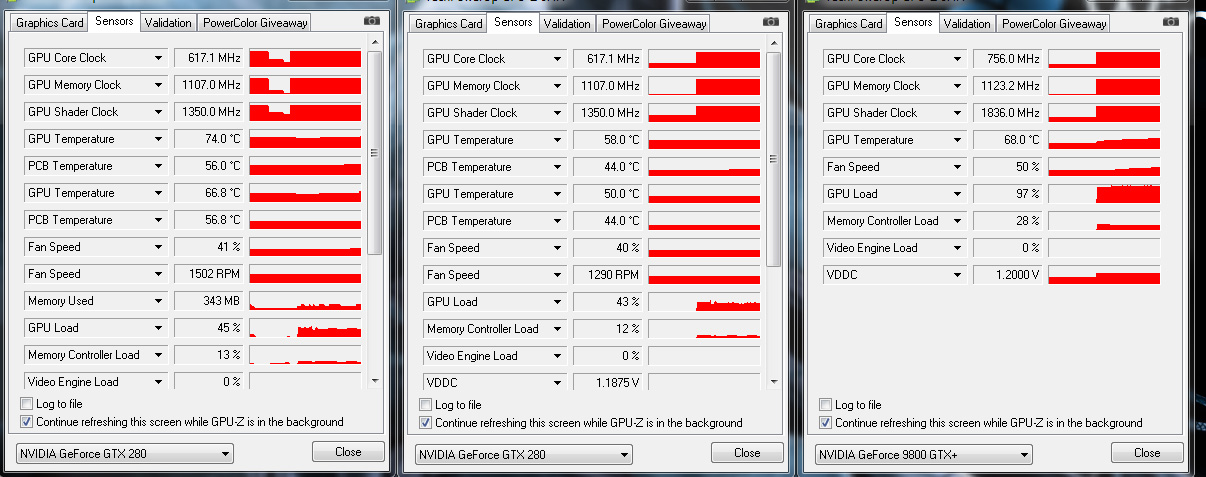Click 756.0 MHz core clock value
The height and width of the screenshot is (477, 1206).
click(1009, 59)
